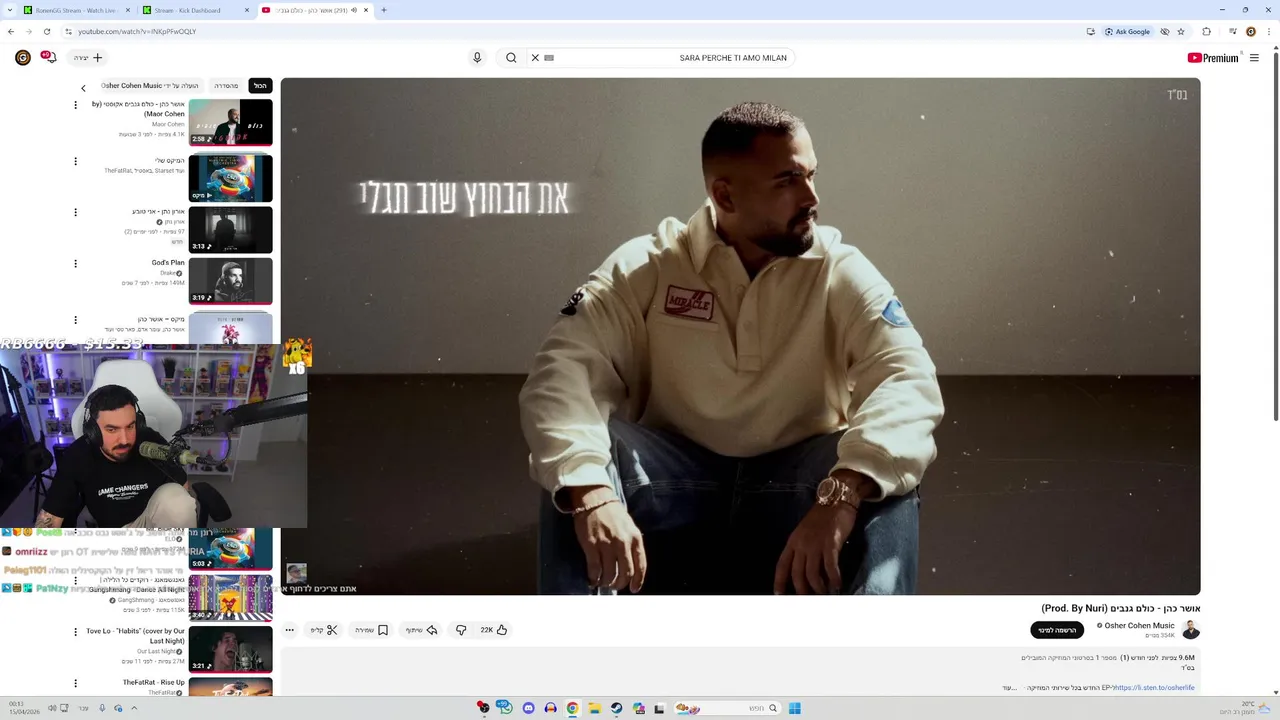Create a clip with the scissors button

pyautogui.click(x=324, y=630)
